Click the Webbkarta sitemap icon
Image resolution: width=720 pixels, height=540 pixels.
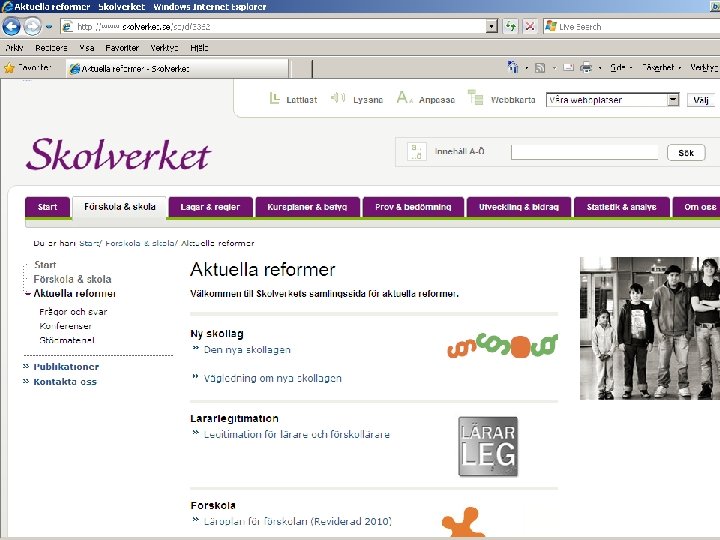475,97
